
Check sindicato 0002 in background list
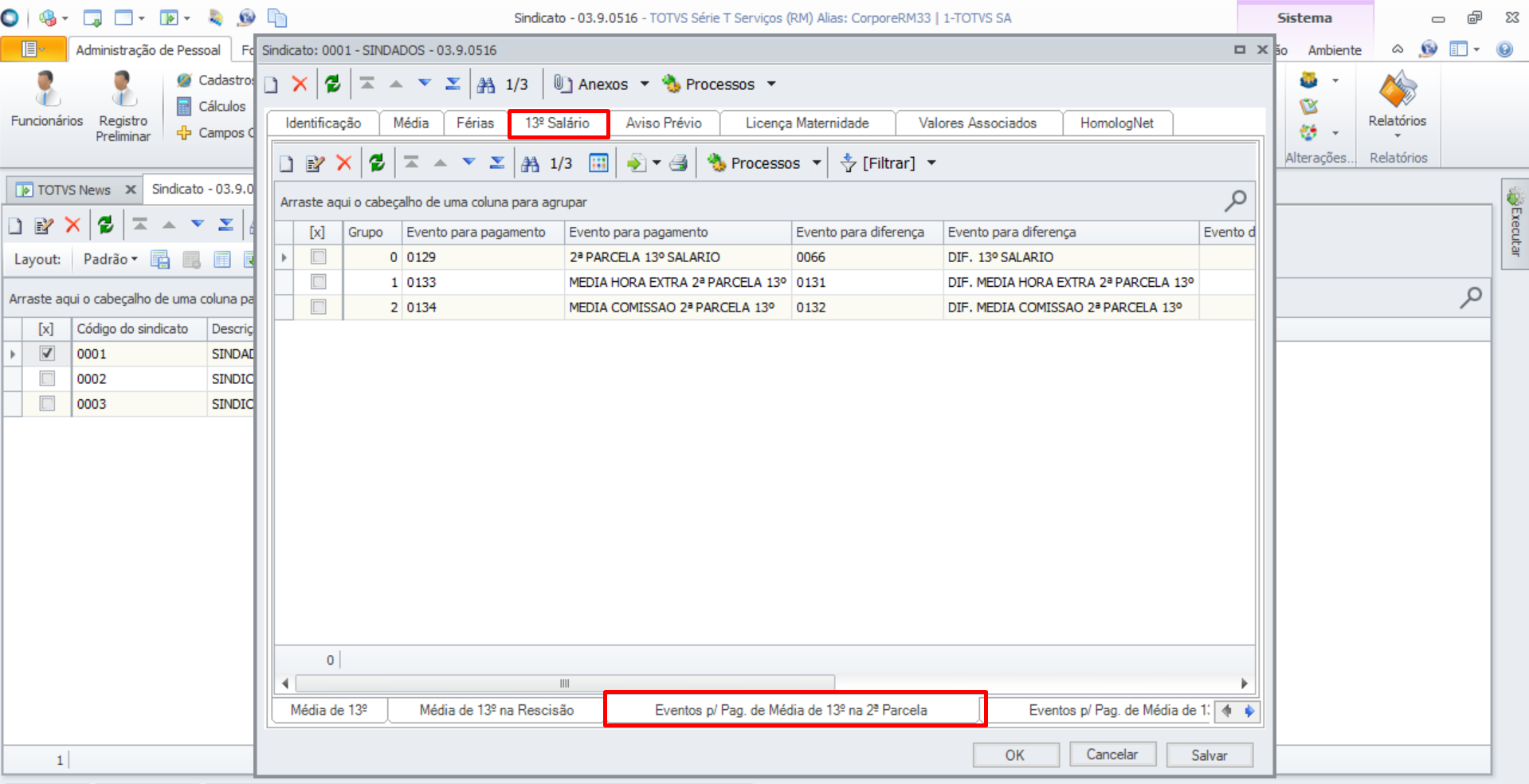47,378
